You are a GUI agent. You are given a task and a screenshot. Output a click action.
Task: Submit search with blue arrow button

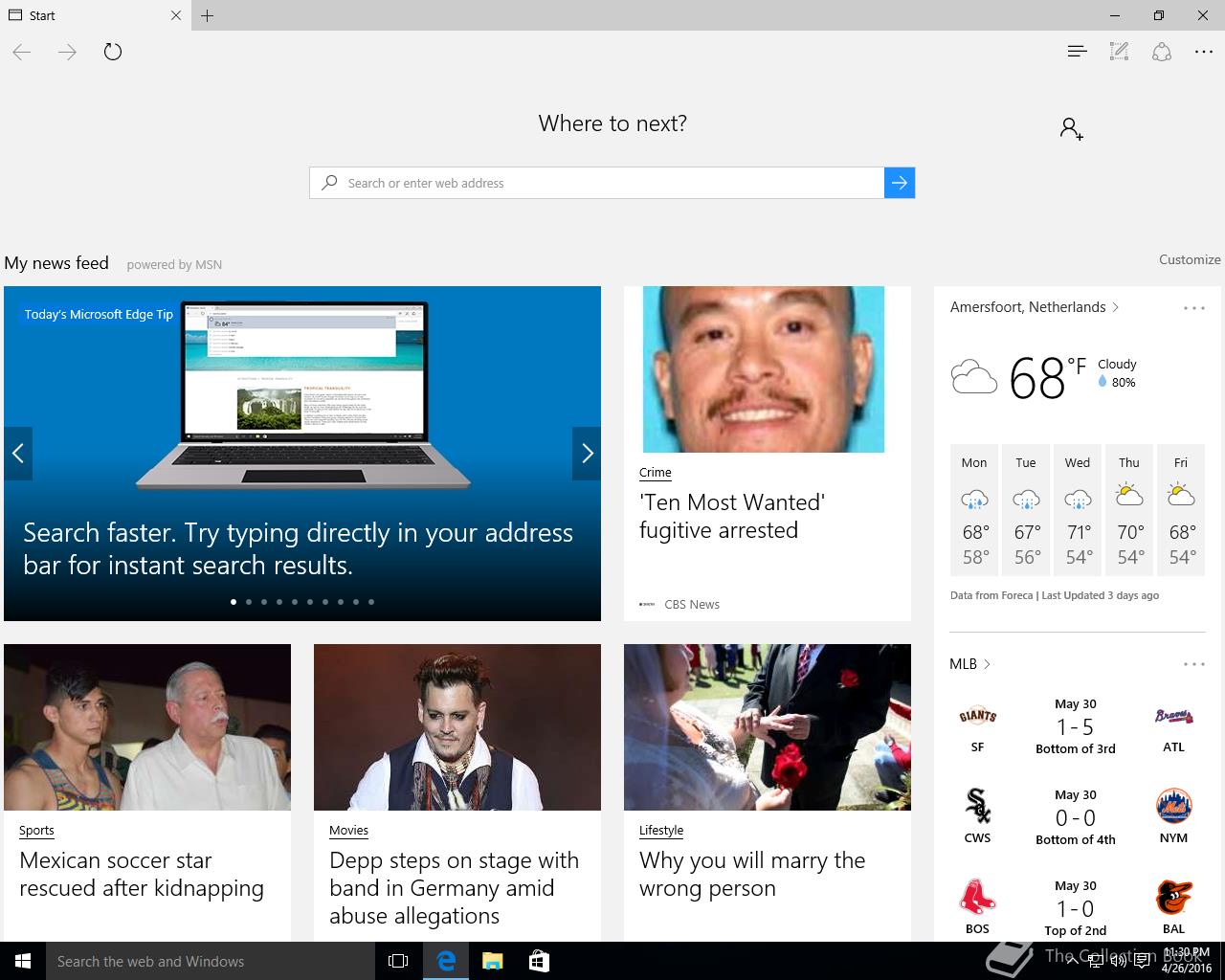coord(900,183)
